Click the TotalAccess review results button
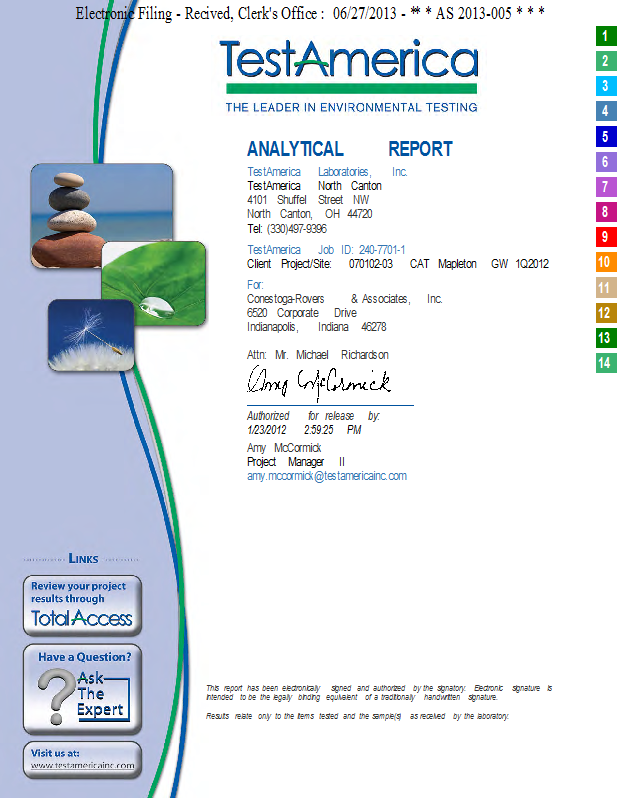618x800 pixels. 82,606
